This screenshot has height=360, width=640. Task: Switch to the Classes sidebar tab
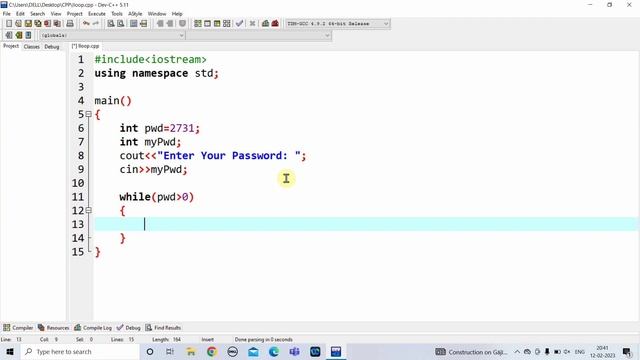point(31,47)
